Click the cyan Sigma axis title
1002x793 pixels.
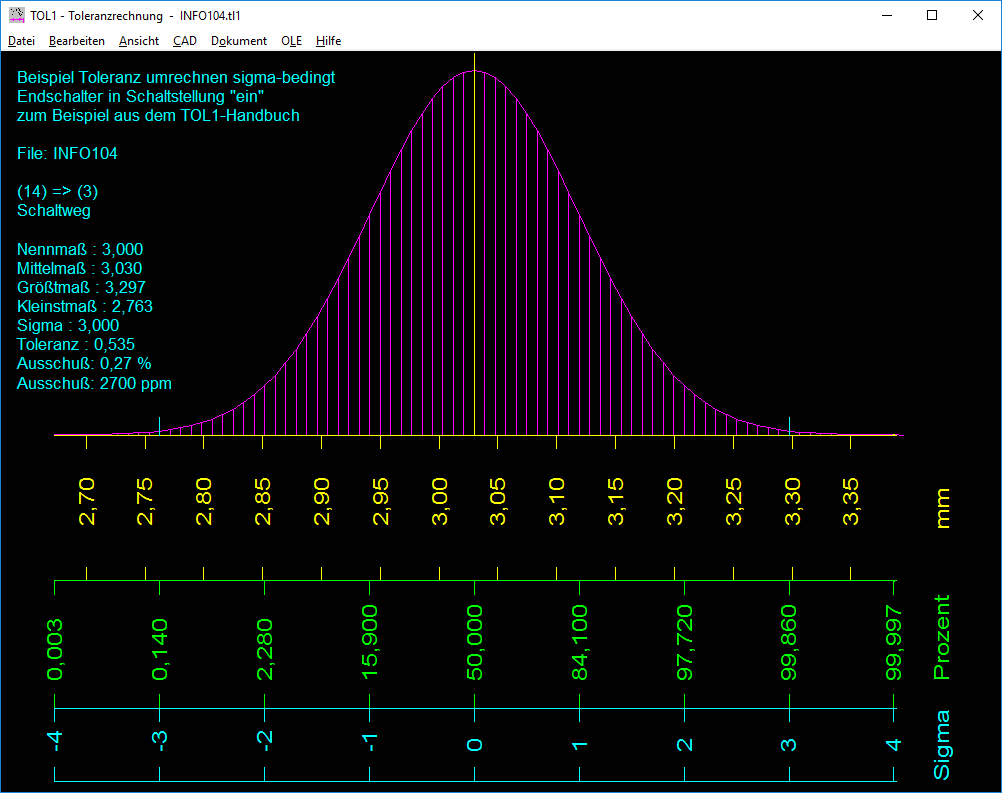coord(941,745)
